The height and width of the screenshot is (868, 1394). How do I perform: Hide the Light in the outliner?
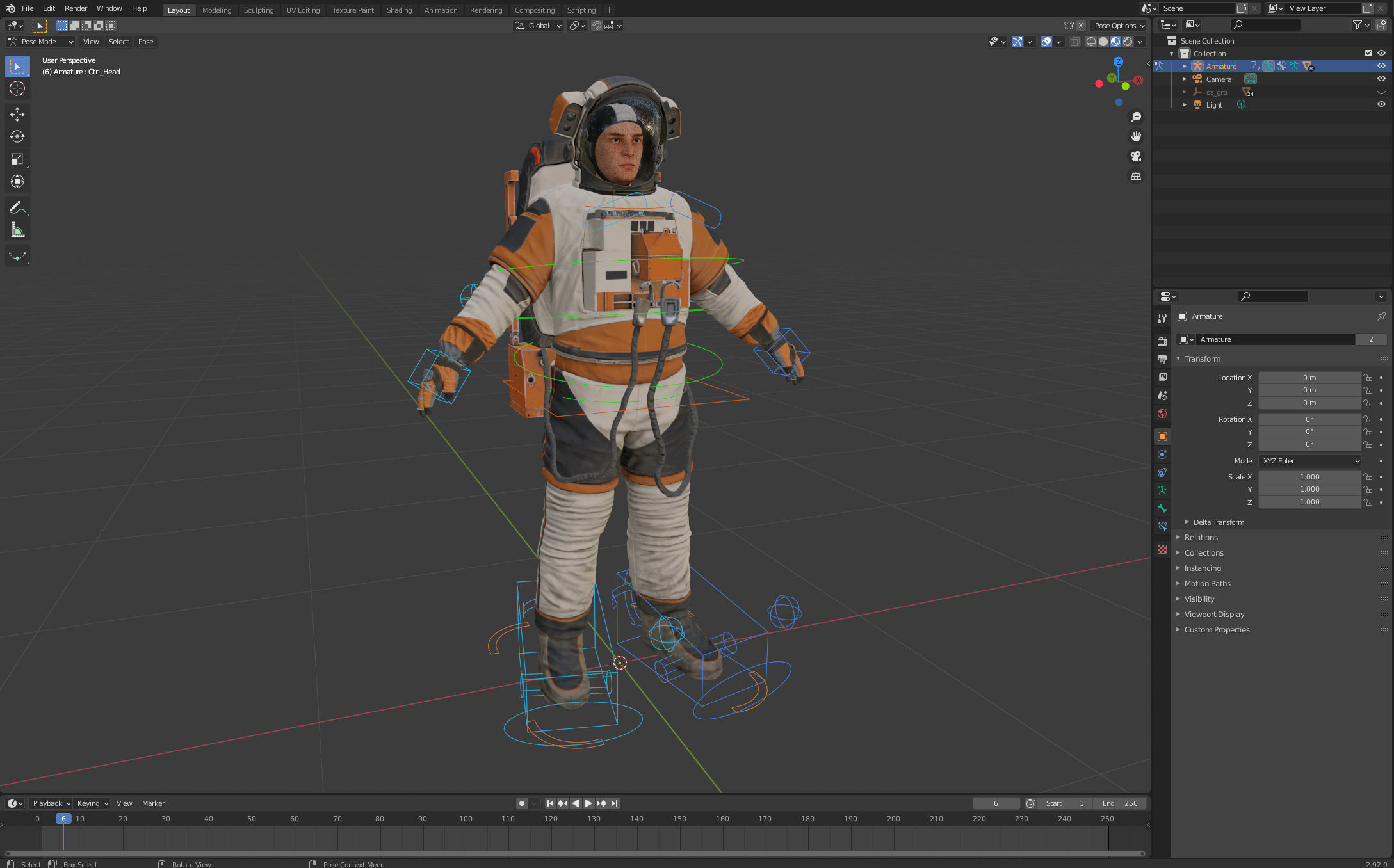click(x=1381, y=104)
